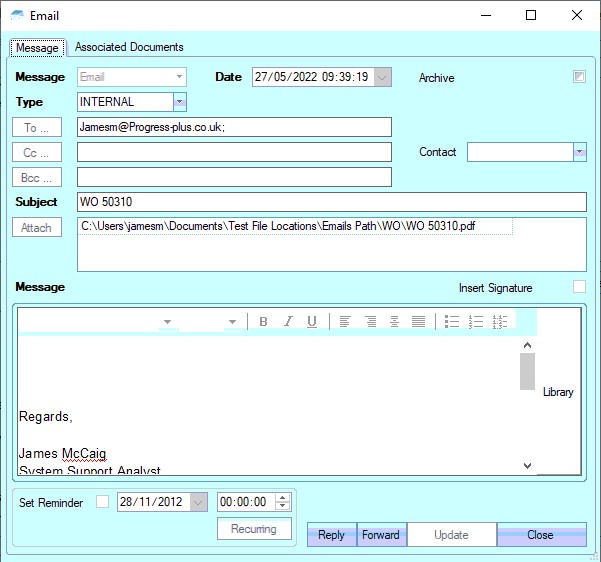
Task: Enable the Insert Signature checkbox
Action: [579, 287]
